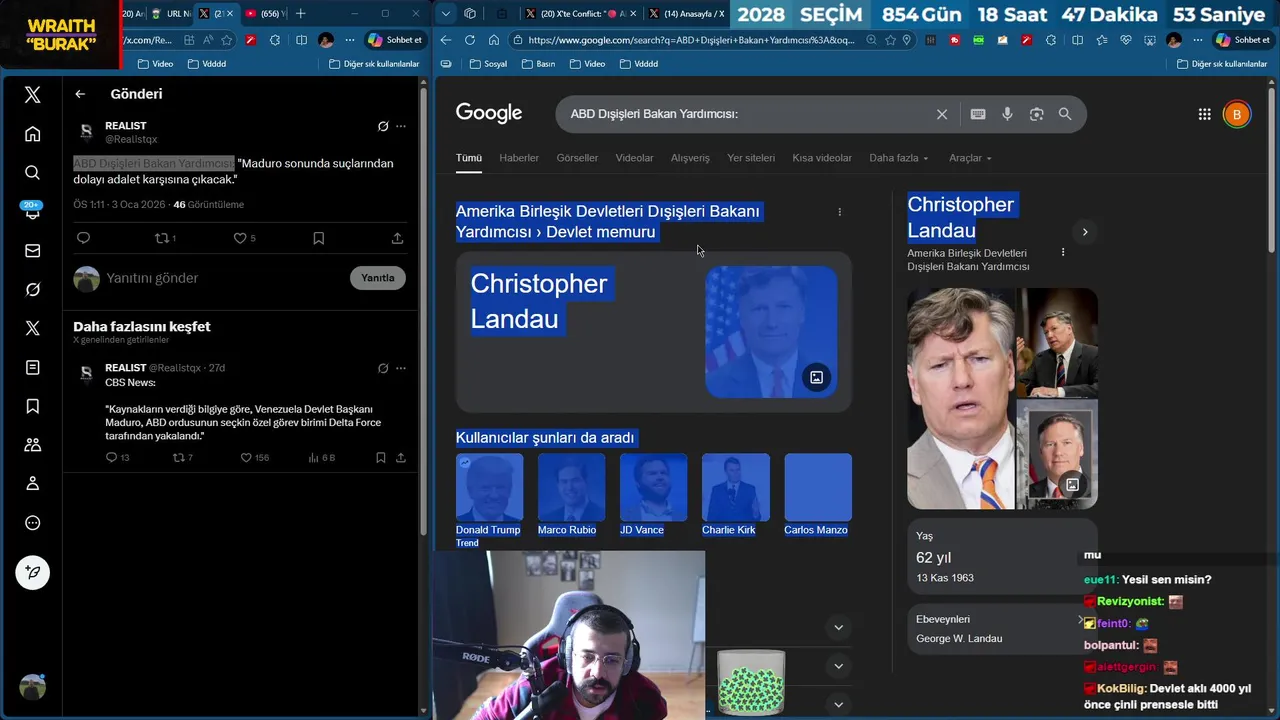Viewport: 1280px width, 720px height.
Task: Go back using the arrow beside Gönderi
Action: [80, 94]
